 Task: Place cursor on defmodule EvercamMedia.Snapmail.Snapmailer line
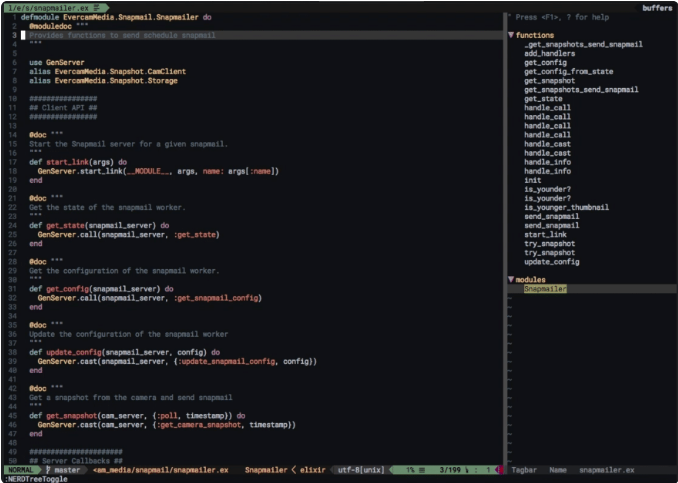pyautogui.click(x=116, y=17)
